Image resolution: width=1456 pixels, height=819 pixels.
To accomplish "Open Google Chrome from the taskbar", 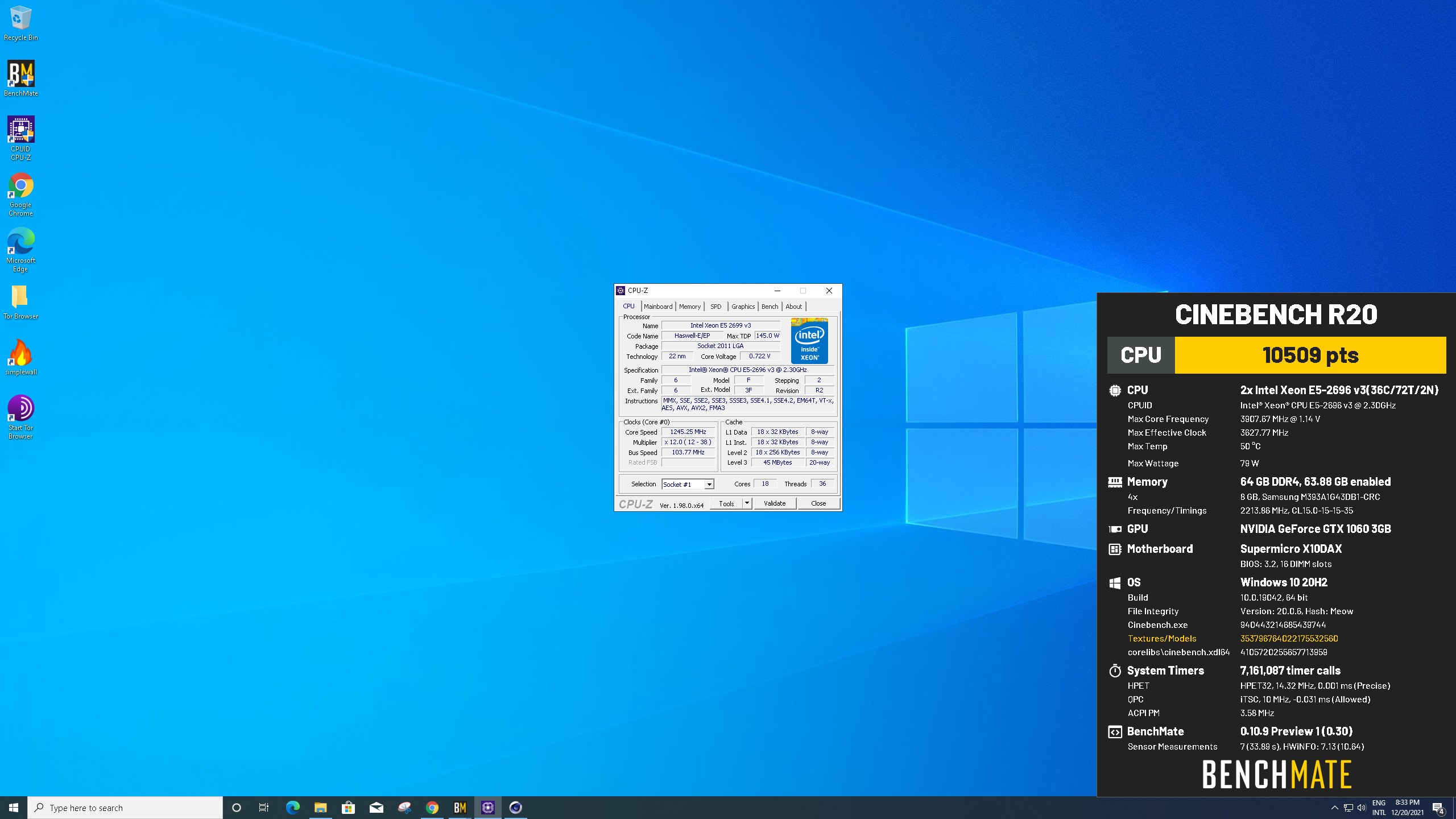I will click(432, 808).
